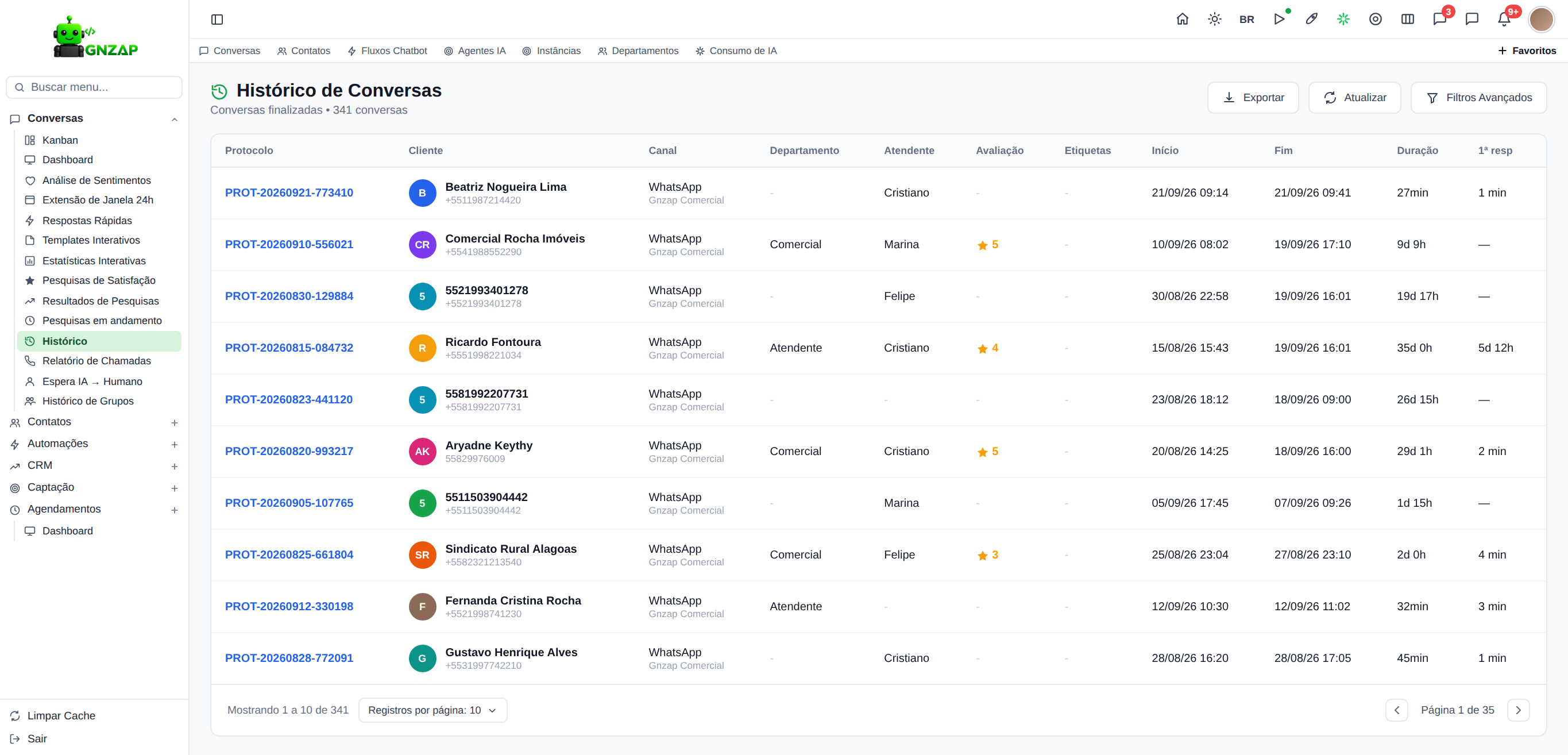Image resolution: width=1568 pixels, height=755 pixels.
Task: Open the user avatar menu
Action: (x=1541, y=20)
